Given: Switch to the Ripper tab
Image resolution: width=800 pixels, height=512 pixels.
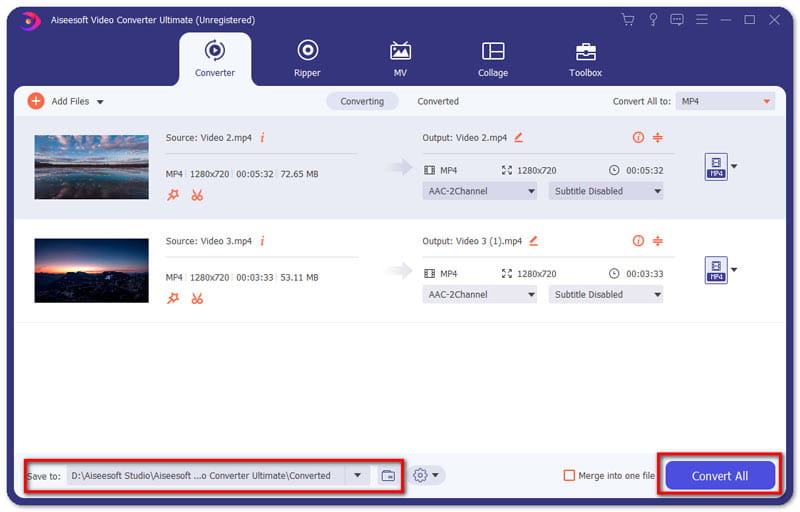Looking at the screenshot, I should (x=307, y=59).
